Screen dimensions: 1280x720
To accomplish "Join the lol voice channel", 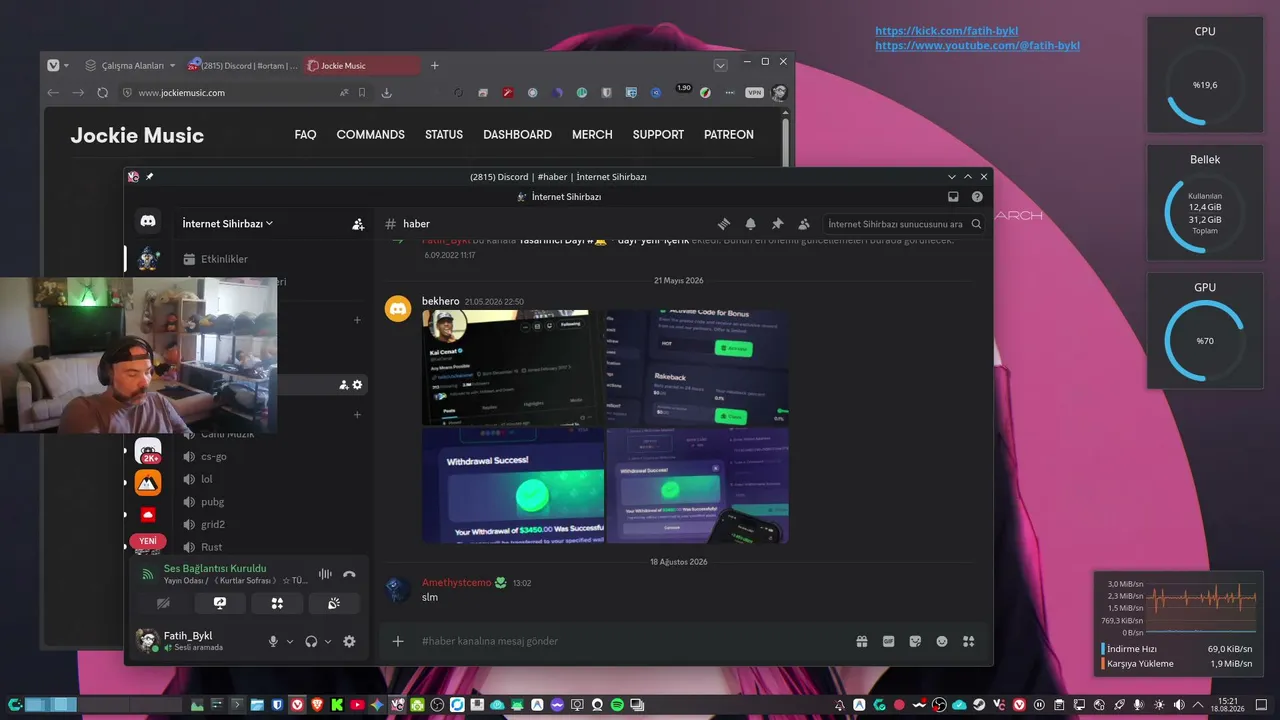I will tap(207, 479).
